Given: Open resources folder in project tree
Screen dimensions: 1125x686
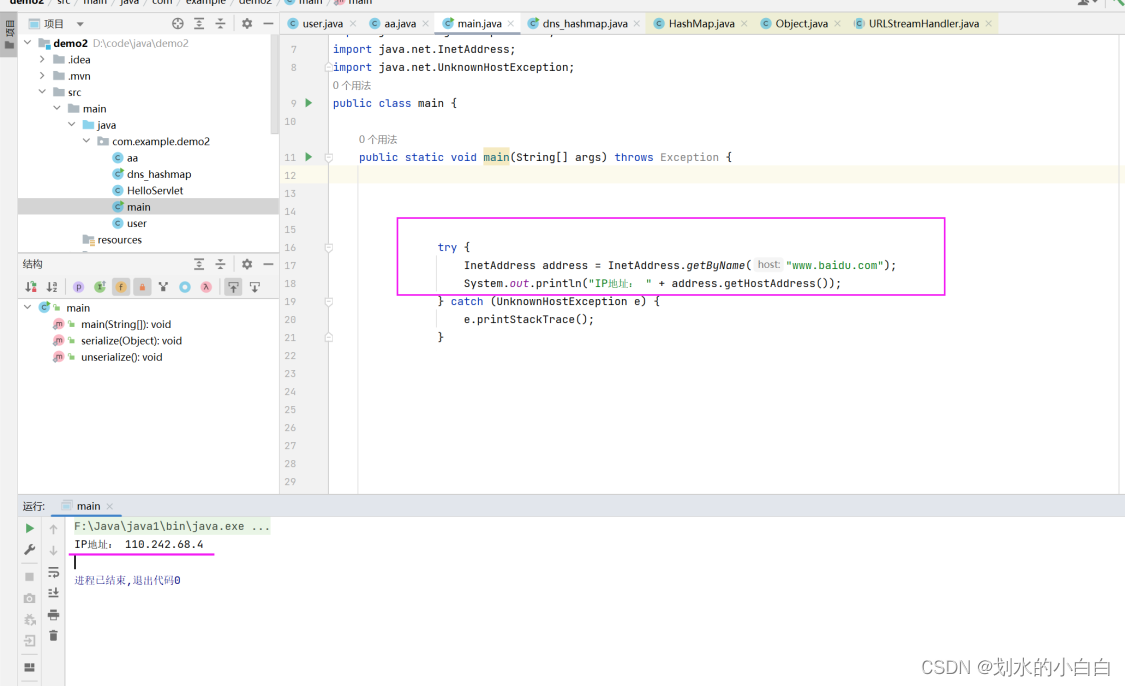Looking at the screenshot, I should (x=120, y=240).
